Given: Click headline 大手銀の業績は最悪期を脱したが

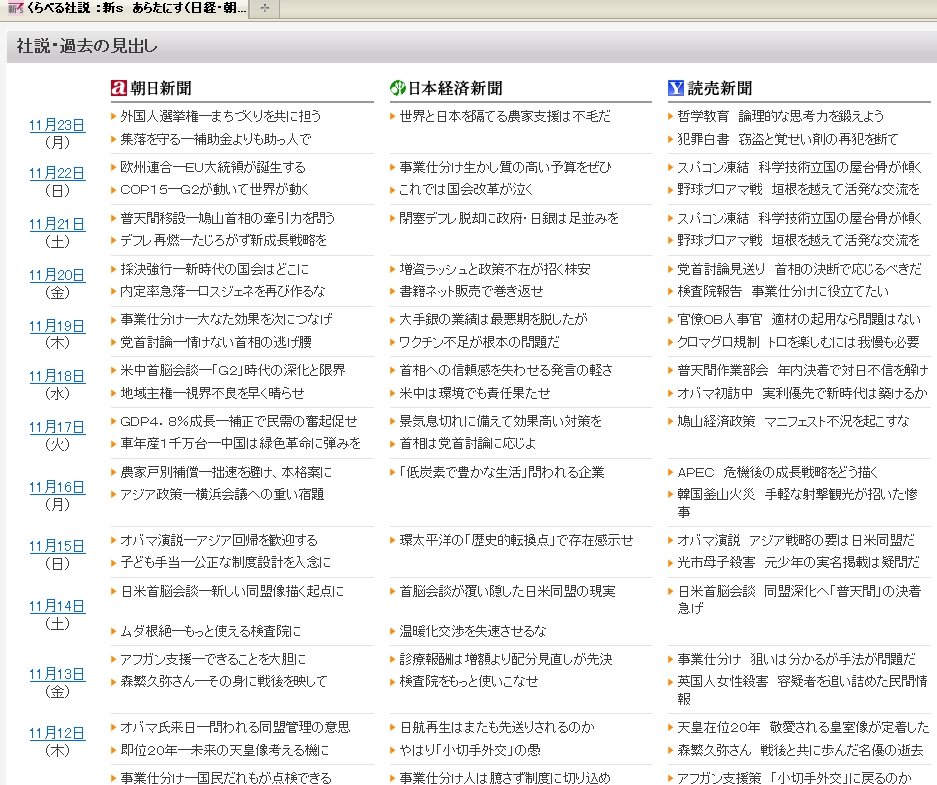Looking at the screenshot, I should click(494, 320).
